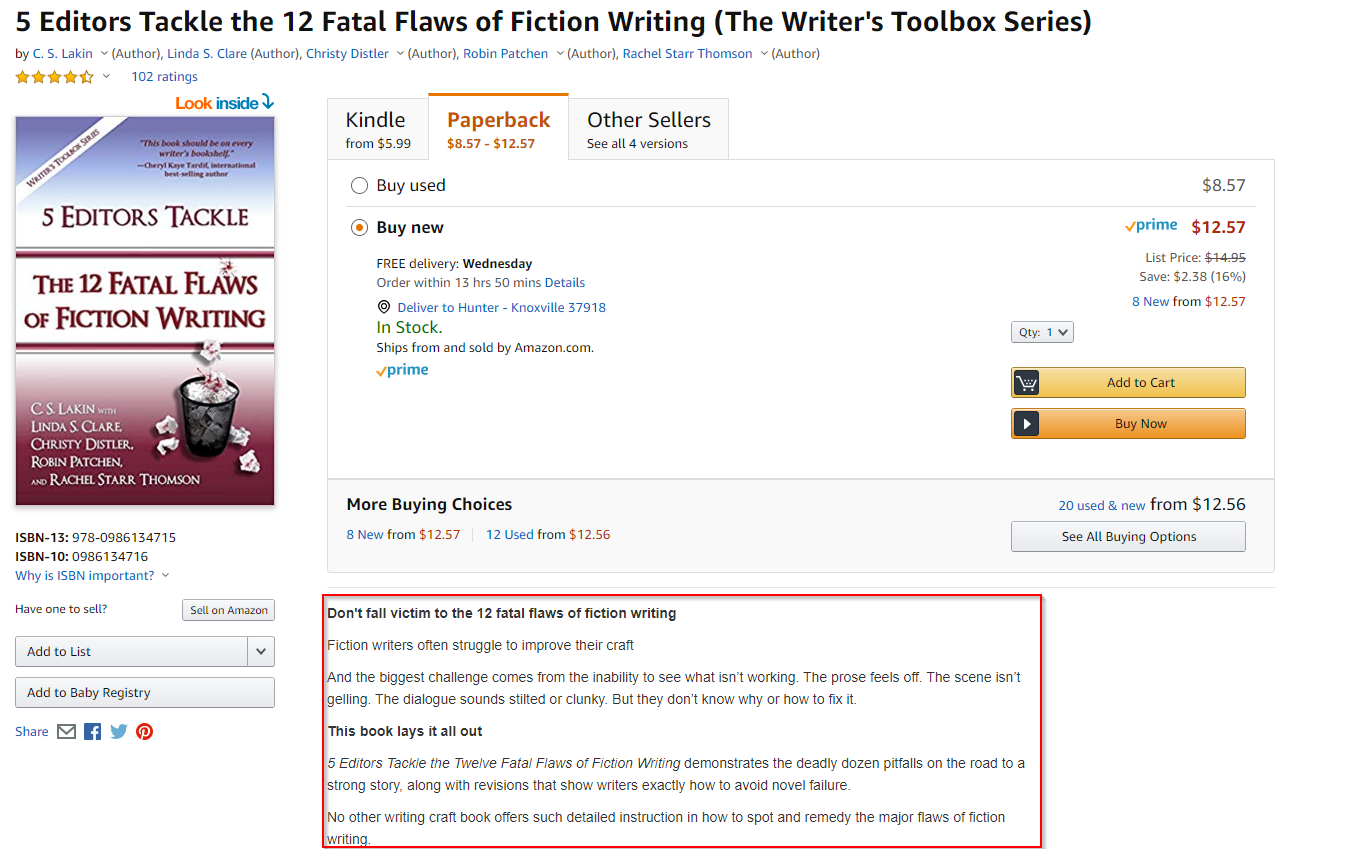
Task: Select the Buy new radio button
Action: 359,227
